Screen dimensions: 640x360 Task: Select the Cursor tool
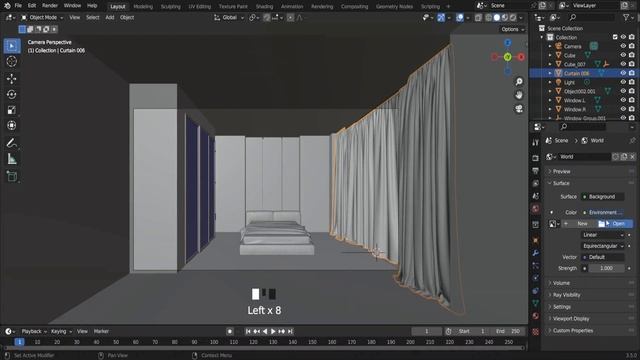tap(12, 62)
